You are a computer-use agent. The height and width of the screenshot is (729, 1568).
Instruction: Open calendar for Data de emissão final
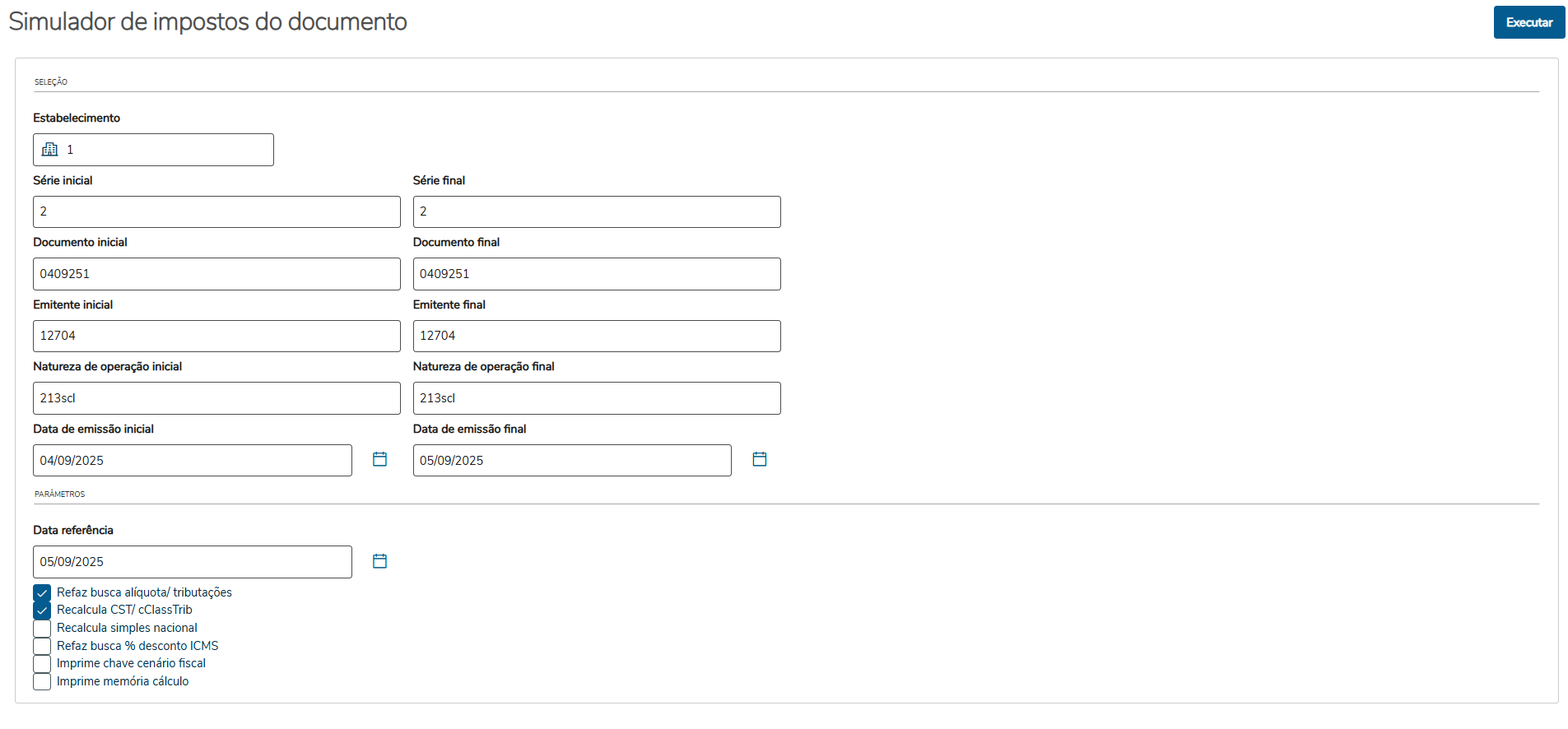point(759,459)
